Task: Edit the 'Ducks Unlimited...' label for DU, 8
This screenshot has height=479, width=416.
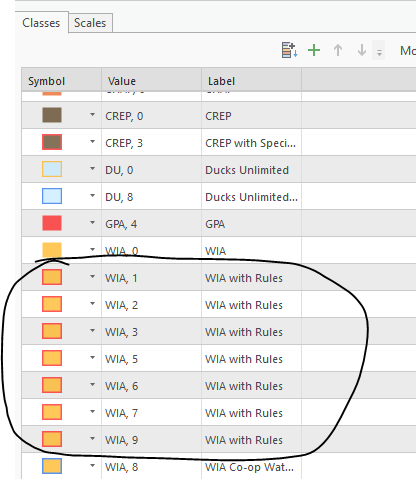Action: point(251,196)
